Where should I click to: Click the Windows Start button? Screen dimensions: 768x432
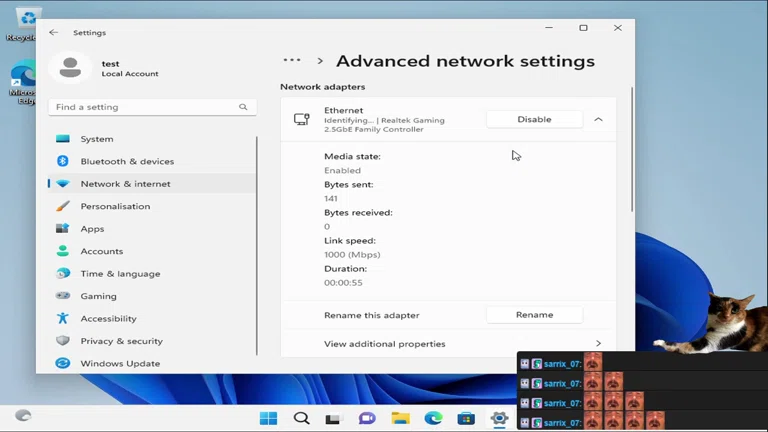pos(268,418)
